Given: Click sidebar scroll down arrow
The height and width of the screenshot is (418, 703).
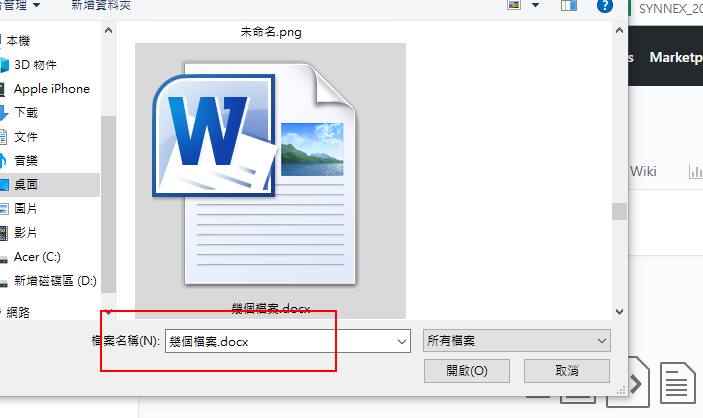Looking at the screenshot, I should click(x=108, y=311).
